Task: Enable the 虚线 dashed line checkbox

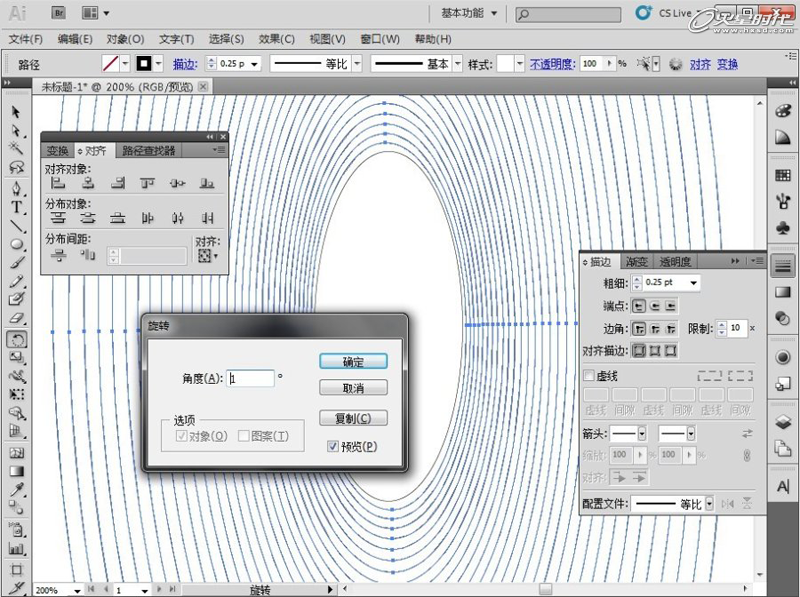Action: point(589,376)
